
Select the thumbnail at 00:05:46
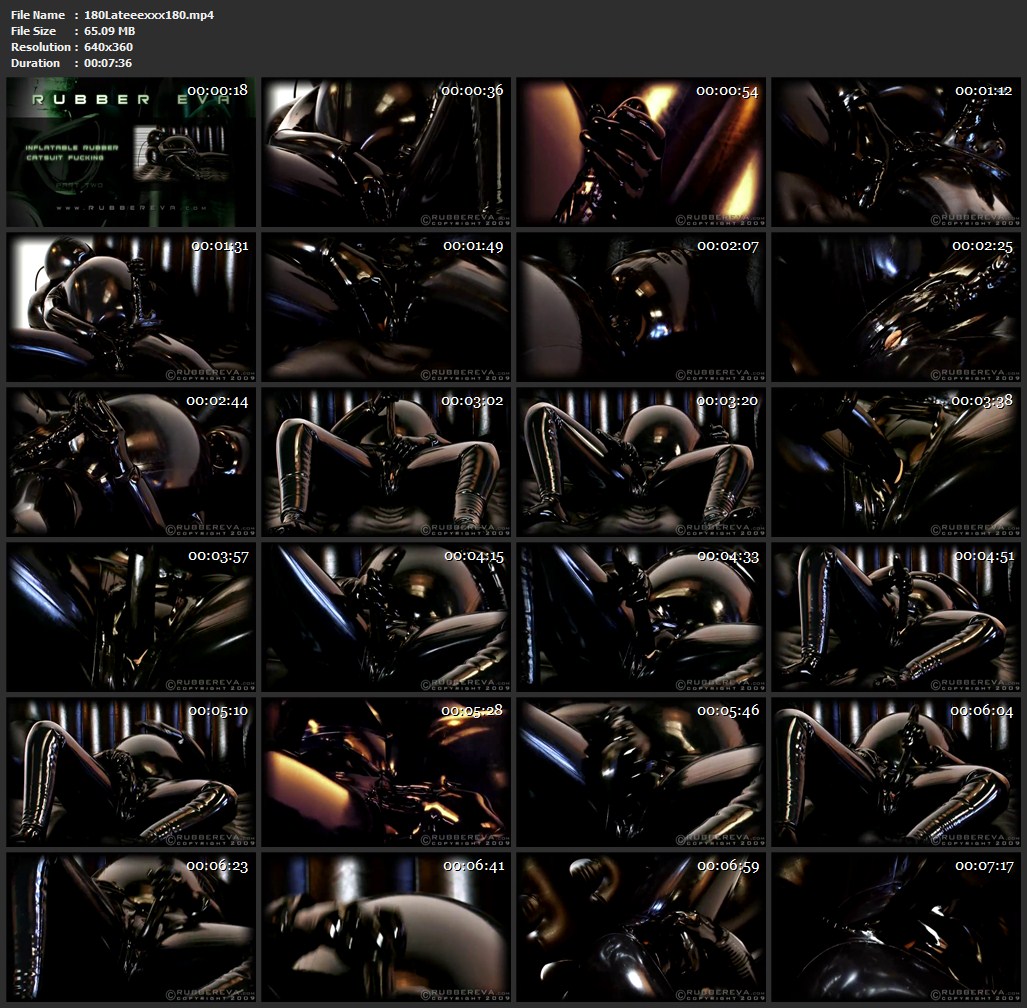click(x=641, y=772)
